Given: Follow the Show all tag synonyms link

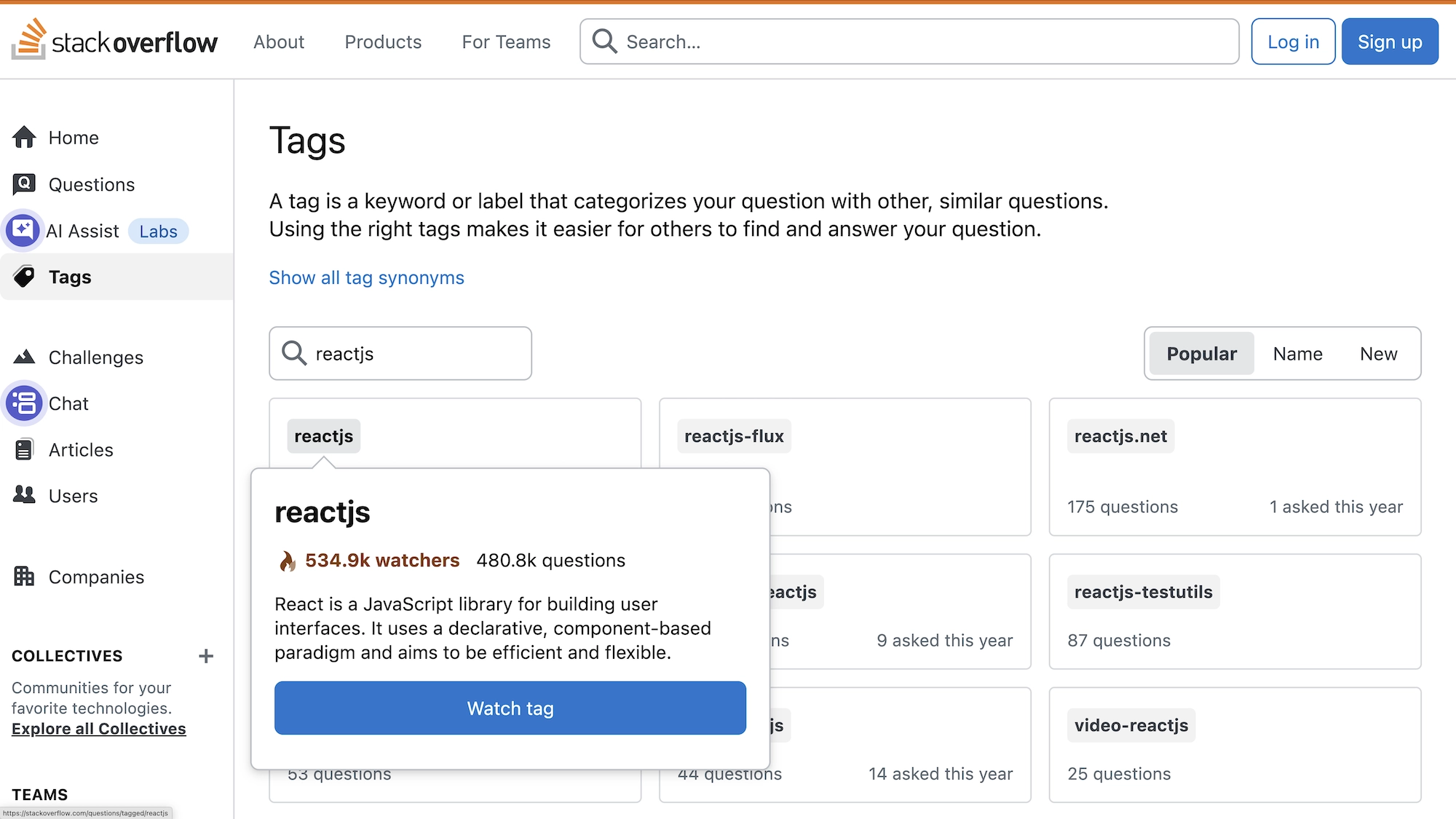Looking at the screenshot, I should (366, 278).
